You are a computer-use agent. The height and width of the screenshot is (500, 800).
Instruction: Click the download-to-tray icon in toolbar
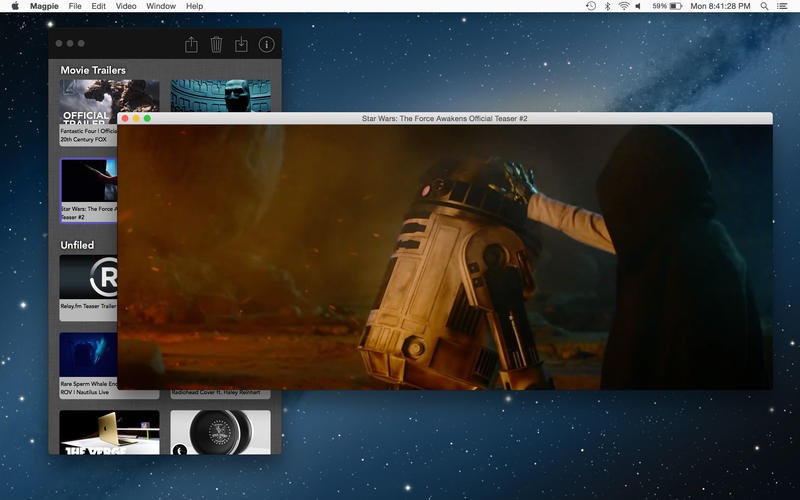[x=241, y=45]
